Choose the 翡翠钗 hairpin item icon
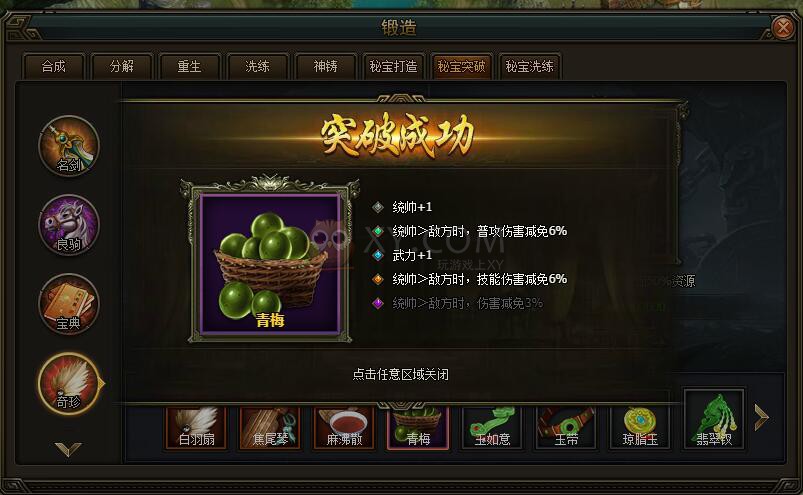Image resolution: width=803 pixels, height=495 pixels. (713, 419)
